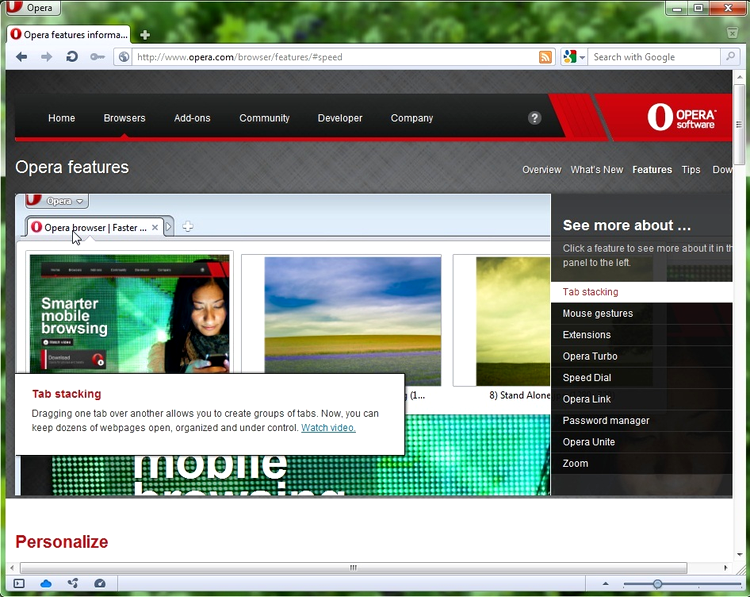This screenshot has height=597, width=750.
Task: Click the Opera features page heading
Action: pyautogui.click(x=72, y=167)
